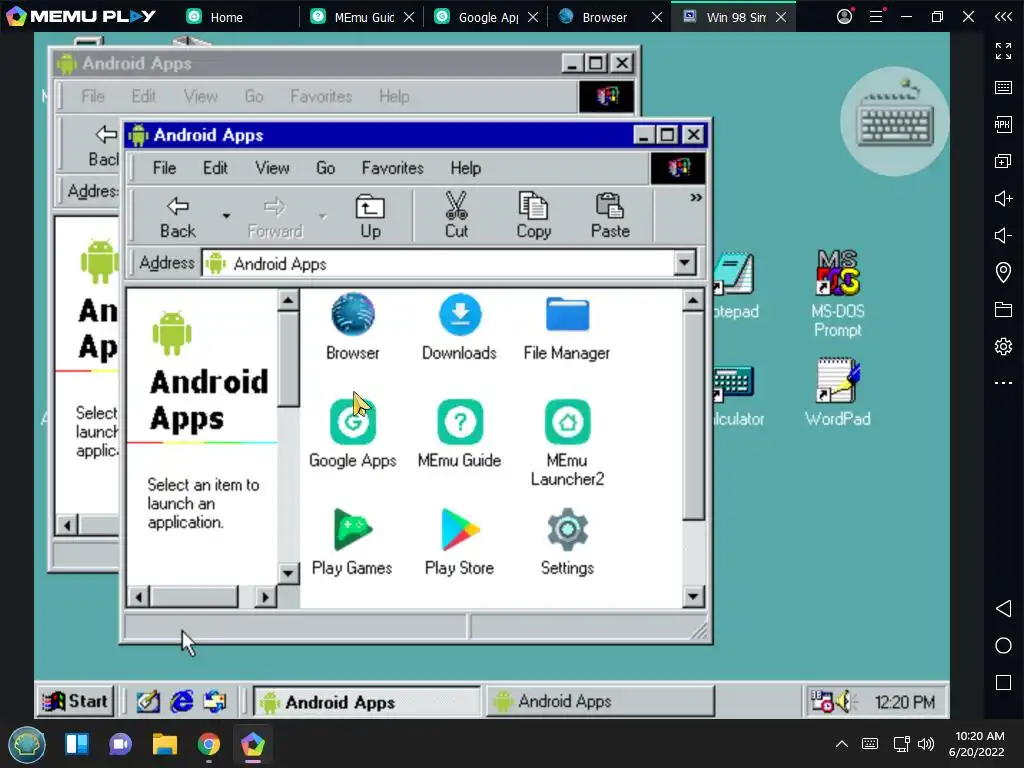The image size is (1024, 768).
Task: Open the View menu in front window
Action: (x=272, y=168)
